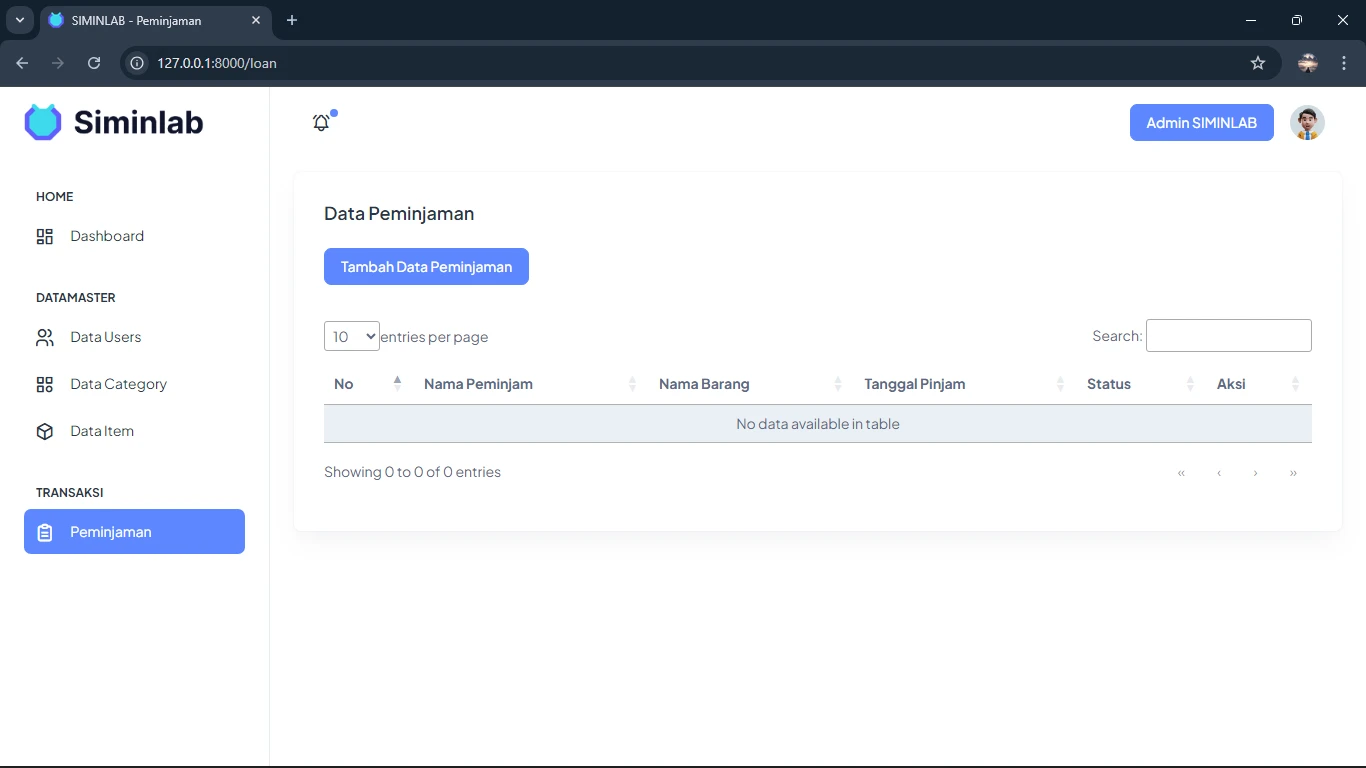
Task: Go to Data Item page
Action: coord(102,431)
